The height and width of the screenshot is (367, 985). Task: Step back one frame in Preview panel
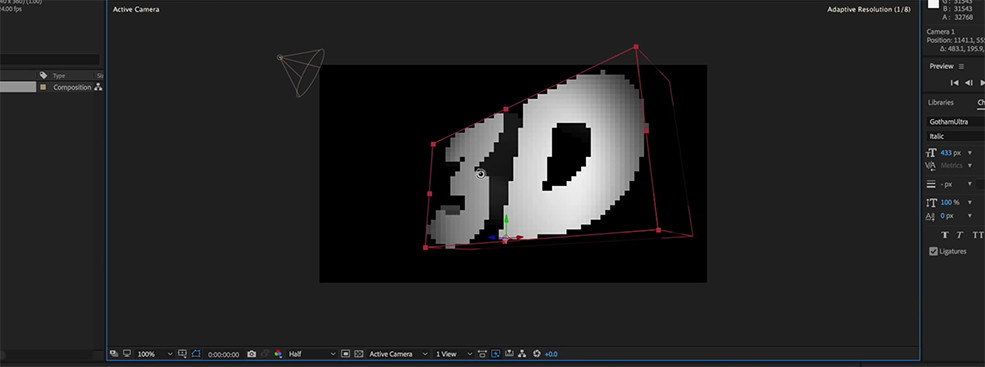click(x=969, y=83)
